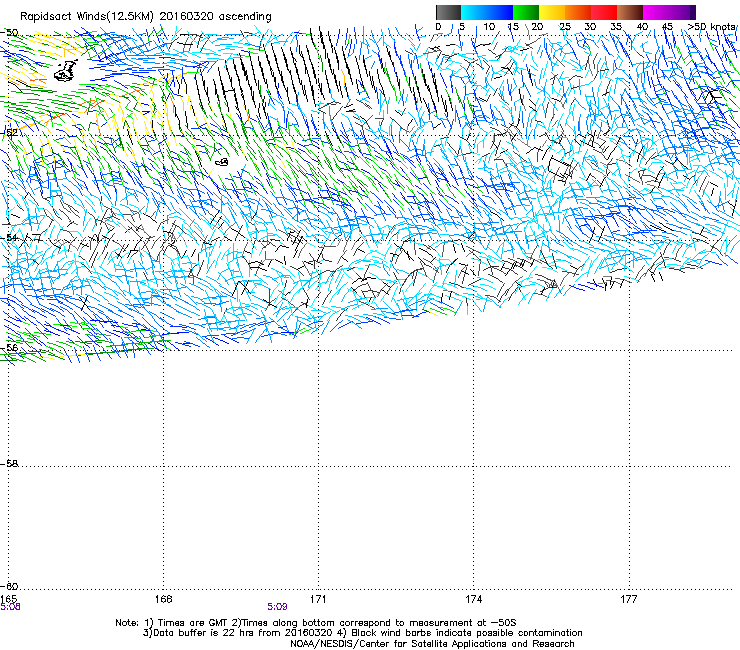The image size is (740, 650).
Task: Click the brown 35-40 knots legend swatch
Action: [630, 12]
